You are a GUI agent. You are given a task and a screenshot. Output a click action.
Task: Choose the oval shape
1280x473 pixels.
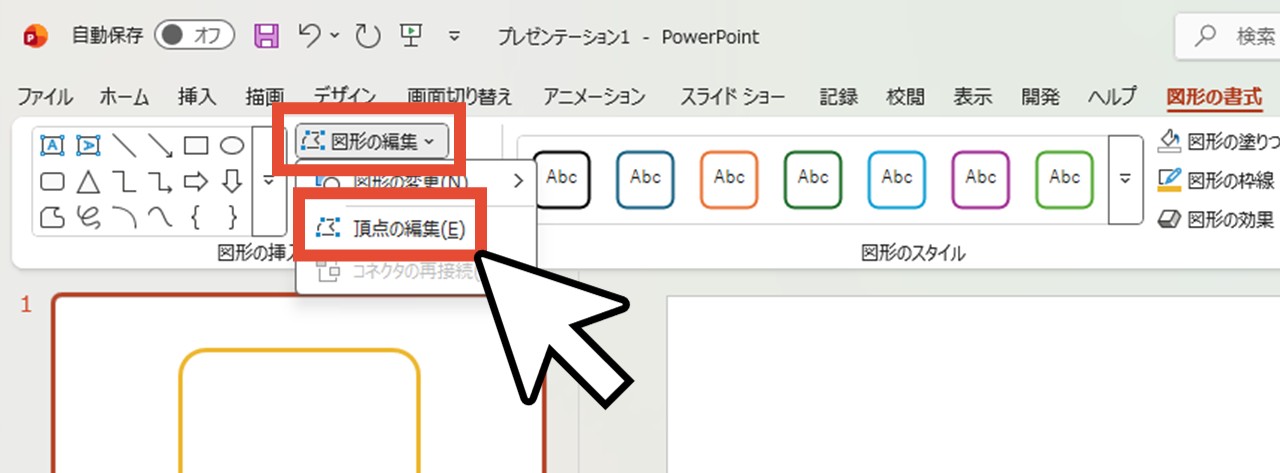click(x=232, y=146)
